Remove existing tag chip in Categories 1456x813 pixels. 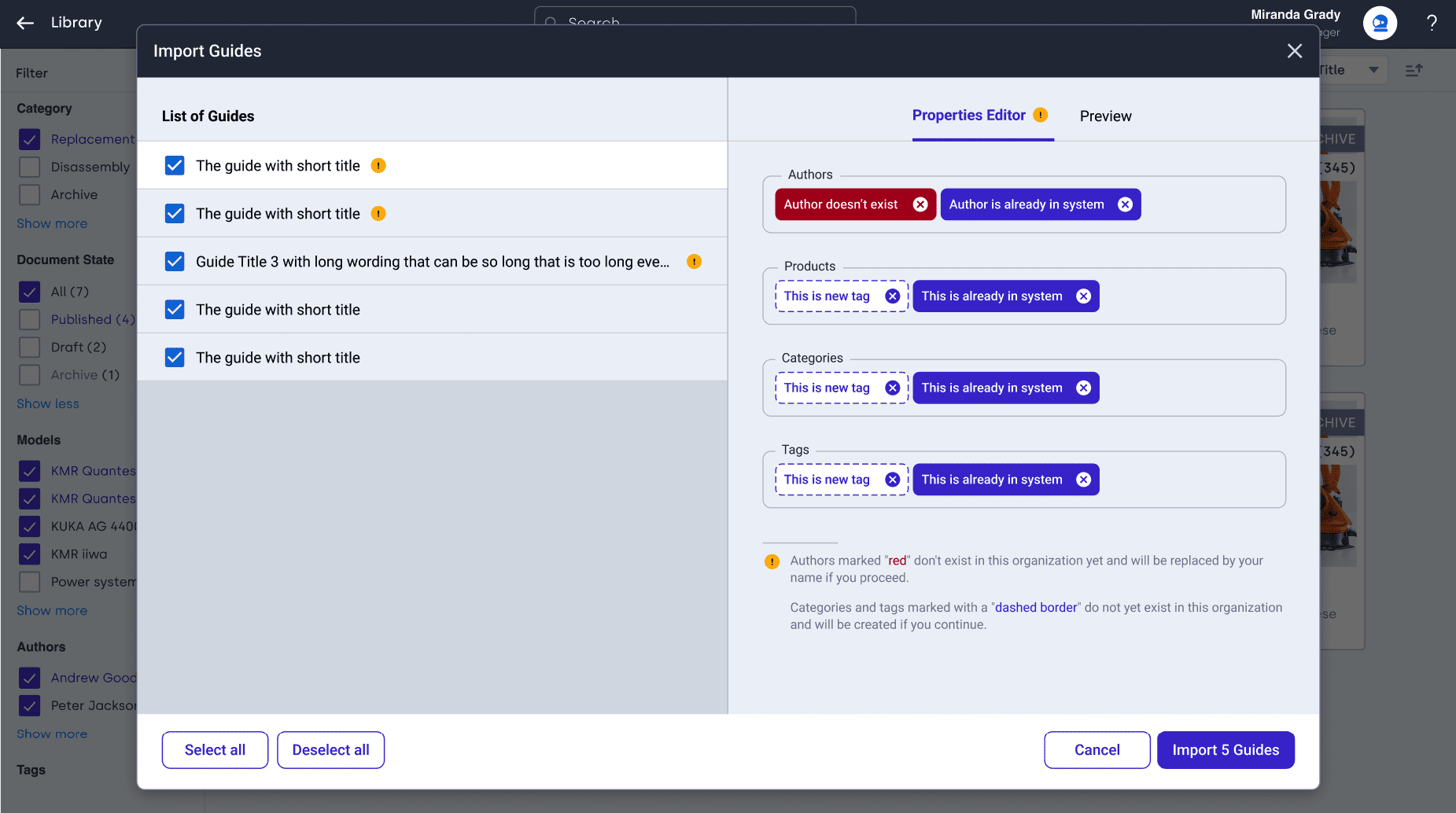[x=1083, y=388]
